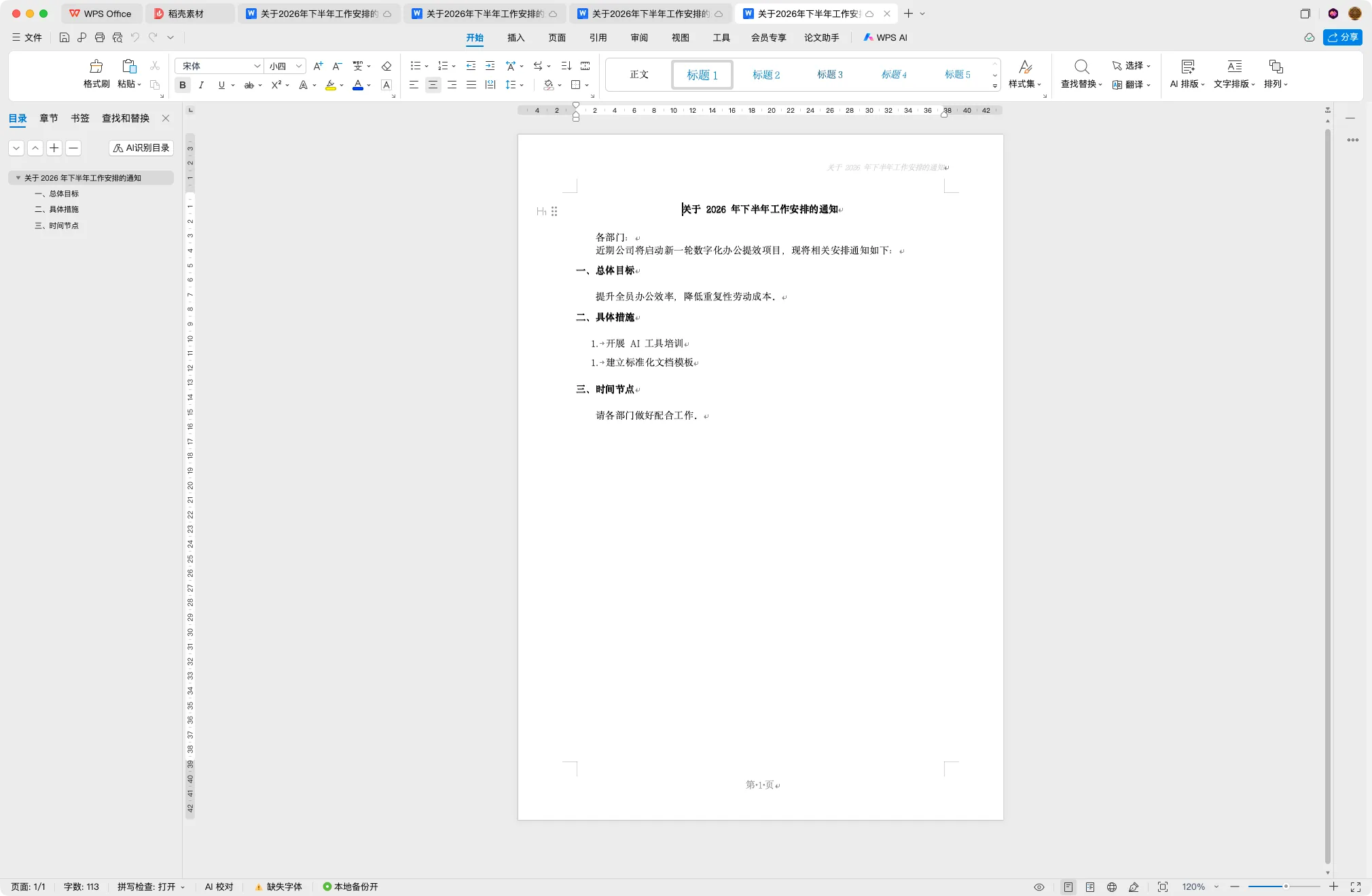Expand the bullet list dropdown arrow
Screen dimensions: 1372x896
coord(427,67)
